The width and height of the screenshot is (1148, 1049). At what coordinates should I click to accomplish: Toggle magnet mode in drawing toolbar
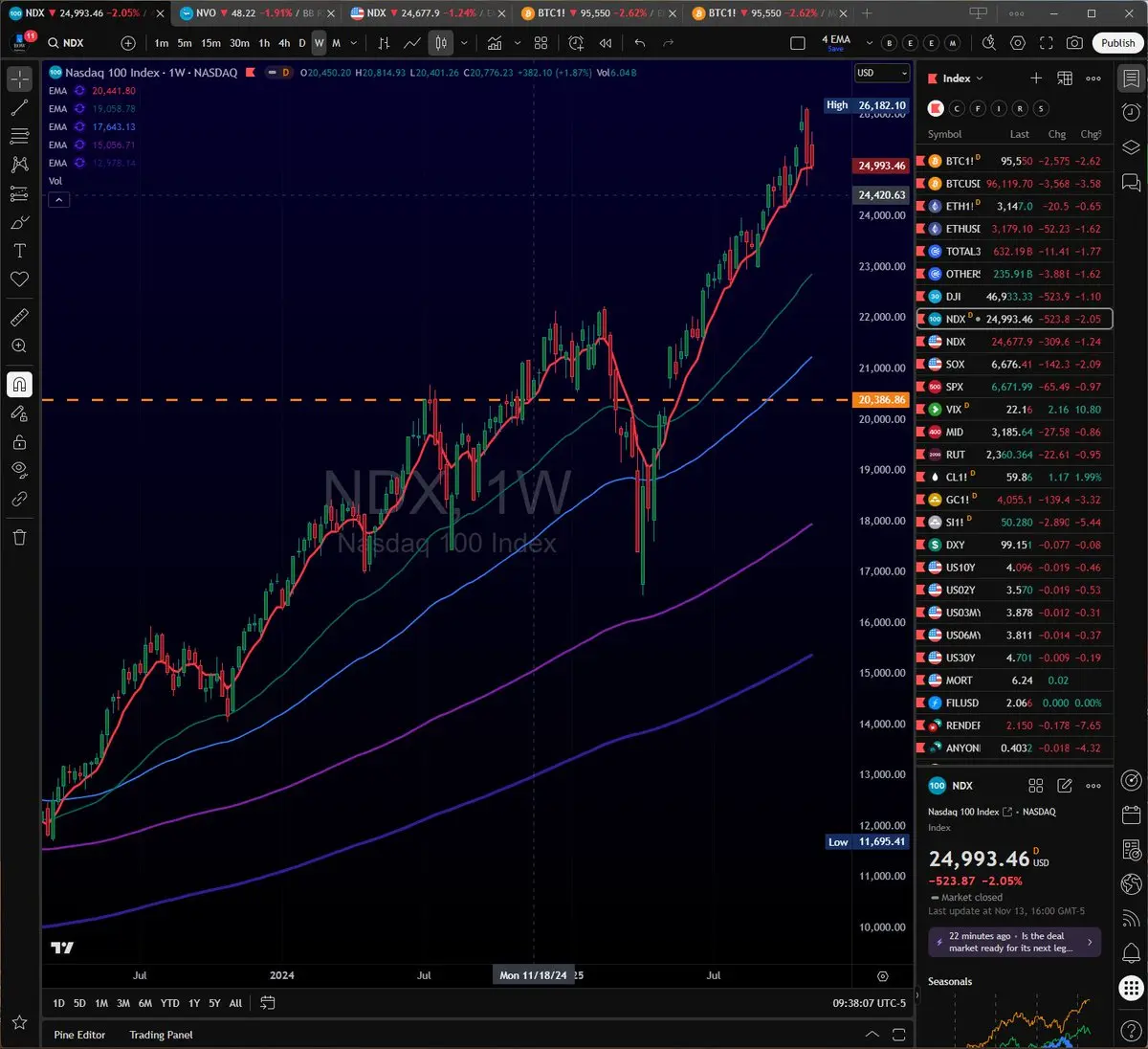pyautogui.click(x=19, y=385)
